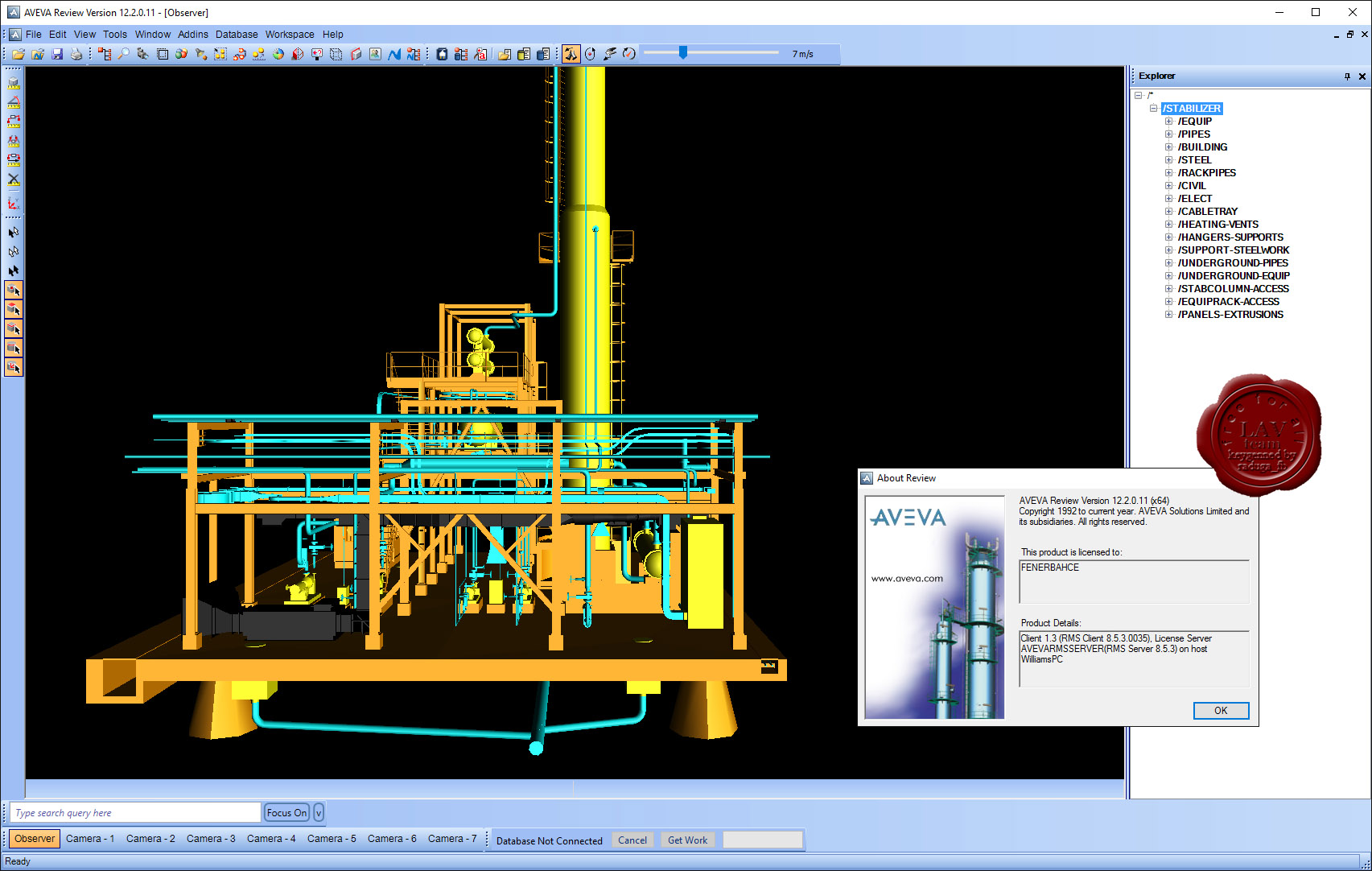1372x871 pixels.
Task: Open the Addins menu
Action: [x=193, y=35]
